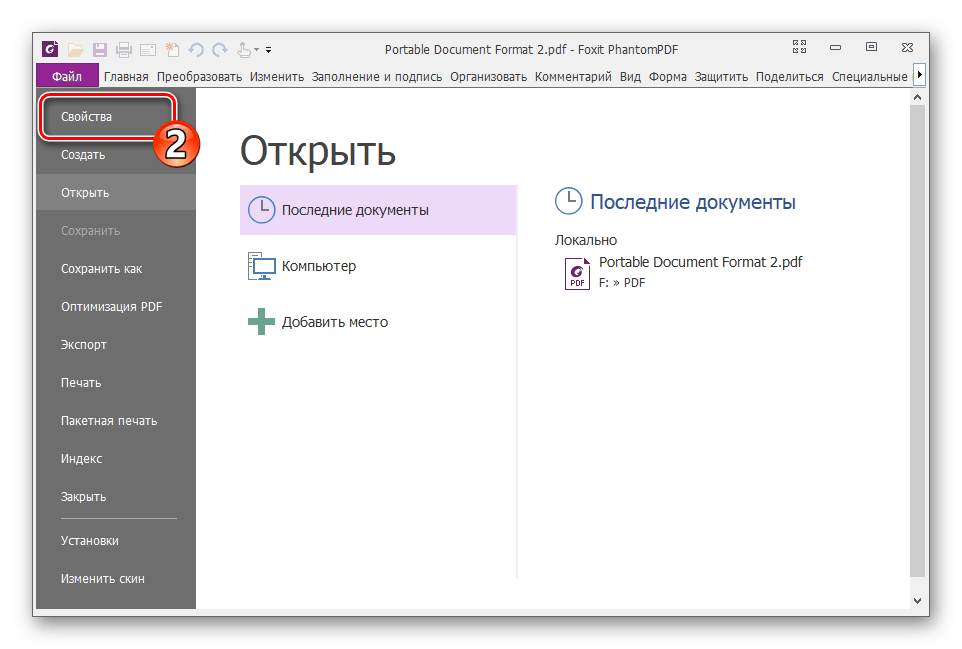Click the ribbon display toggle icon in title bar

click(799, 47)
